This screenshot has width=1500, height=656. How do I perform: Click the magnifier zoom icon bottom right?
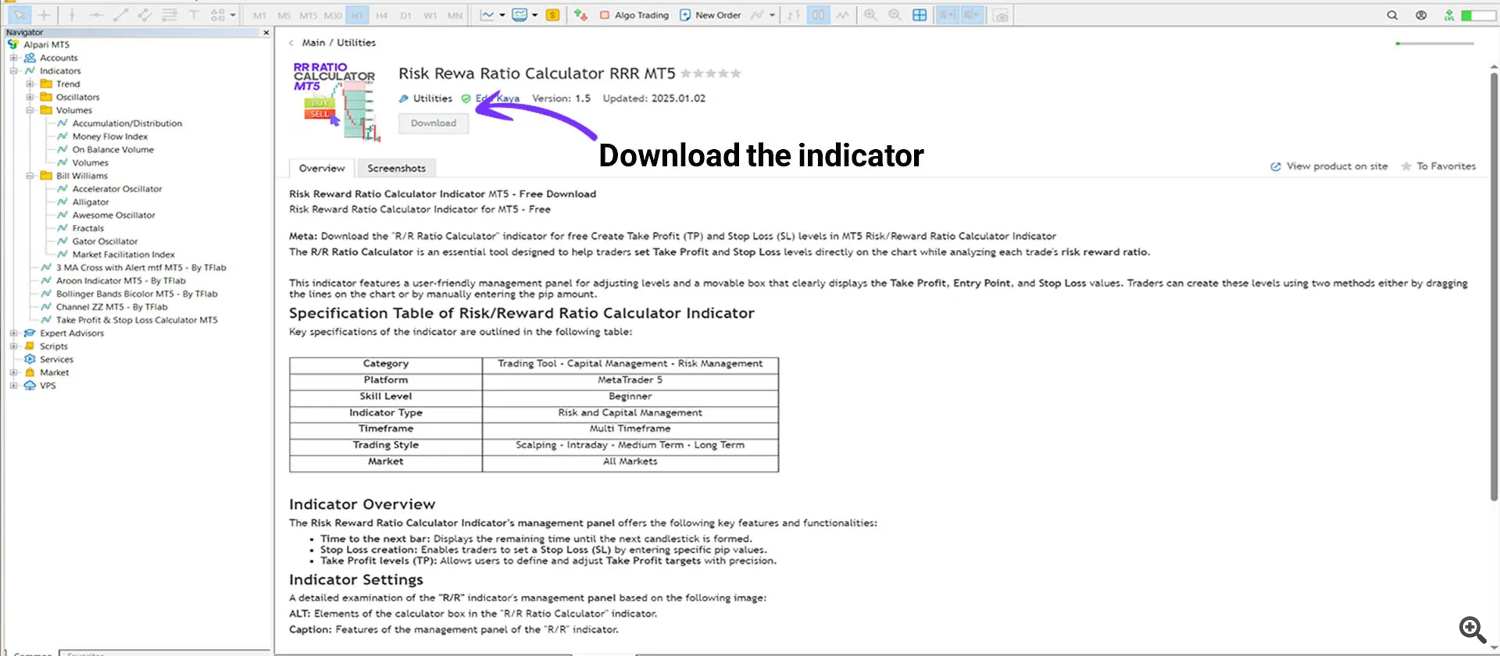pos(1472,629)
